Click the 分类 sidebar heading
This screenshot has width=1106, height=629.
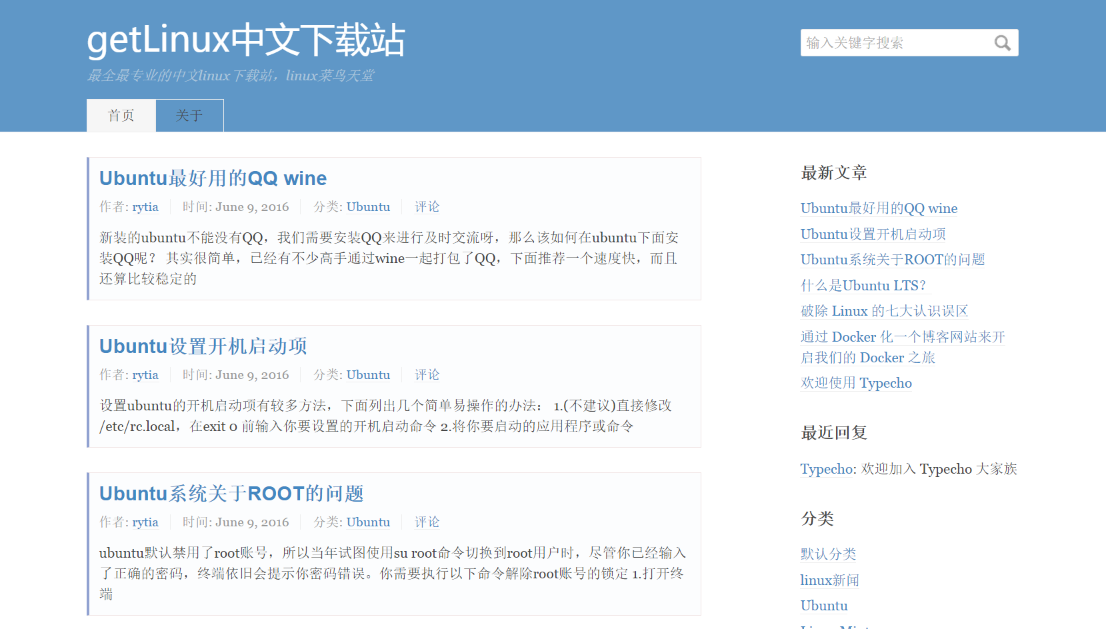coord(818,519)
